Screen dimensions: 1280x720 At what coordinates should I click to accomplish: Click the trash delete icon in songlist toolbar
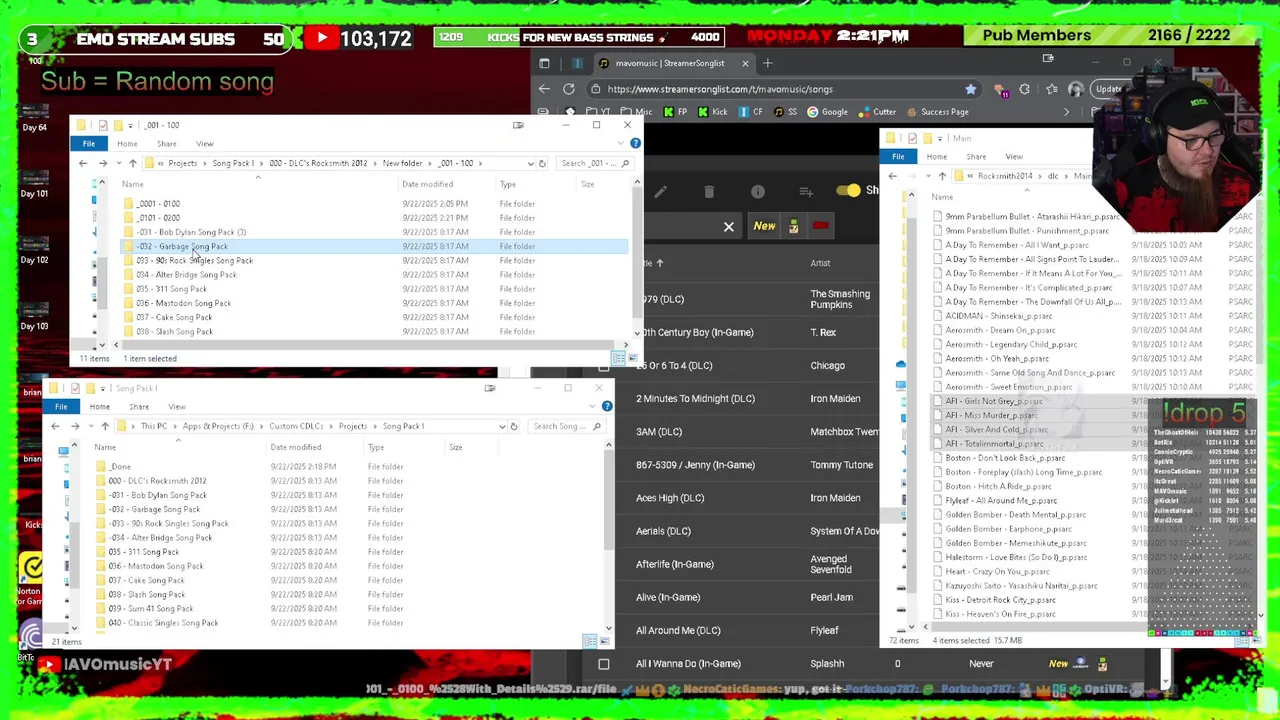click(x=709, y=191)
